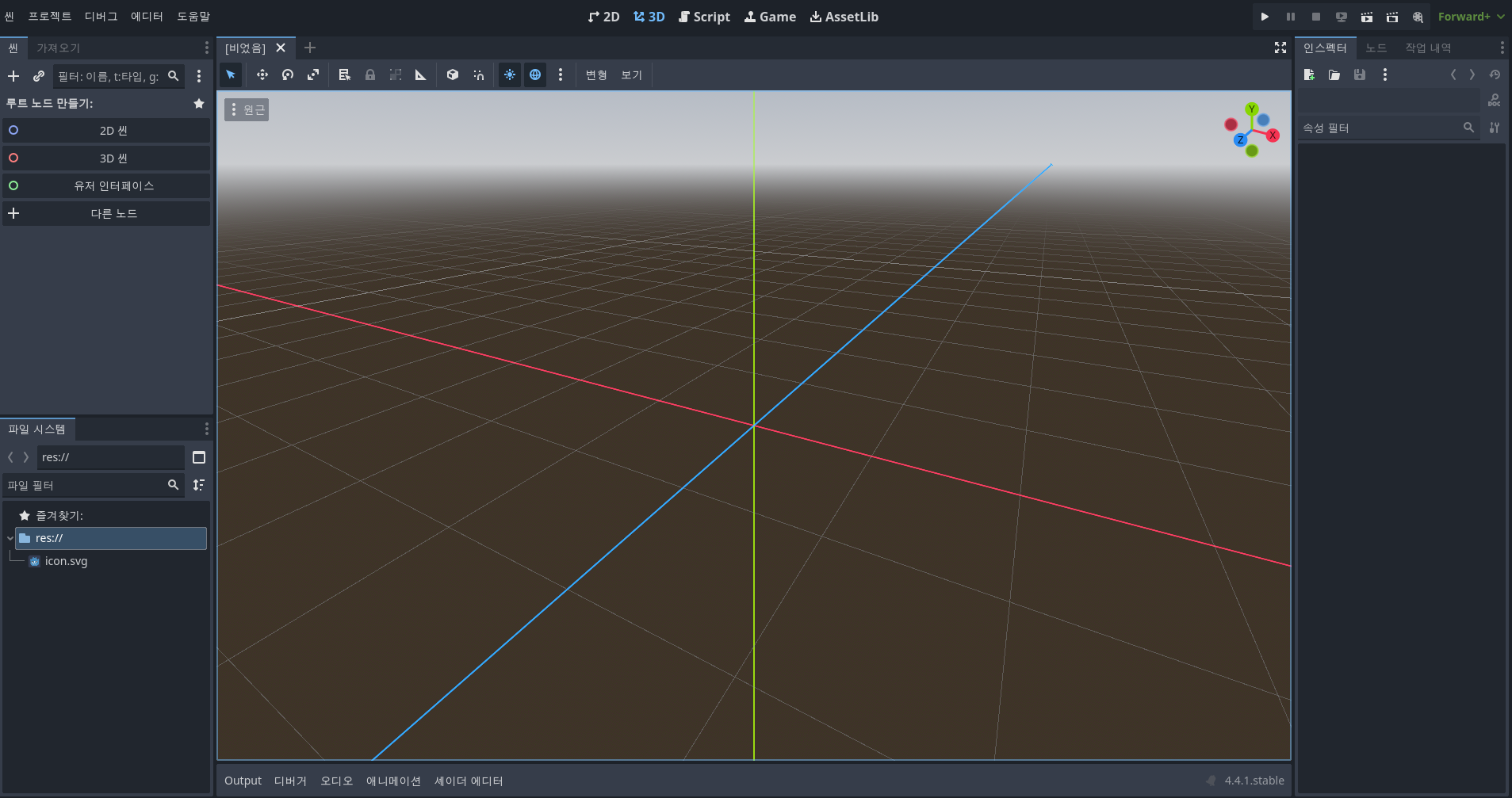
Task: Focus the 속성 필터 search field
Action: pos(1389,128)
